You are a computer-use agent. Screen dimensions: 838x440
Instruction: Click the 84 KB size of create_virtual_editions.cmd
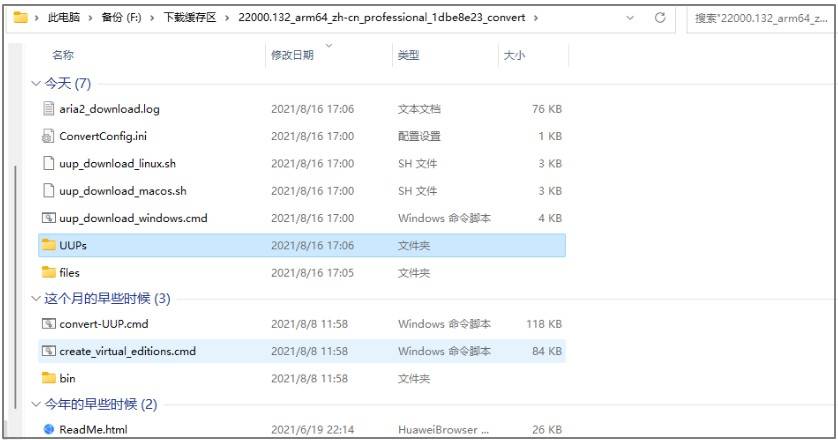[x=547, y=351]
